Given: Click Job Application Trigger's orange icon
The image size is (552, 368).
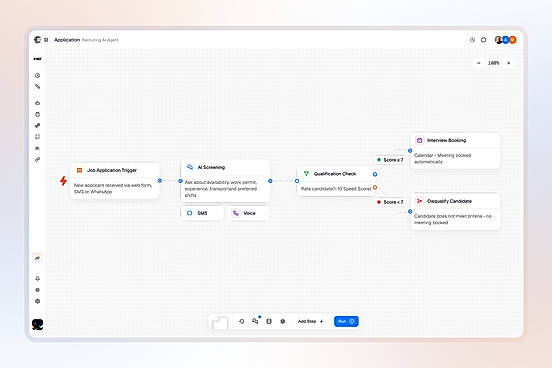Looking at the screenshot, I should [80, 170].
